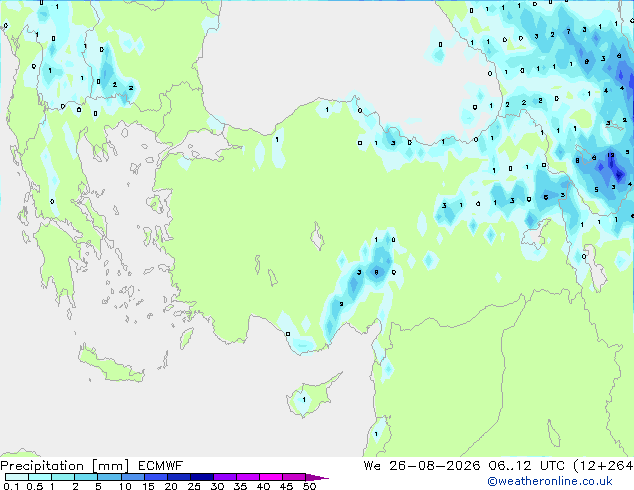Screen dimensions: 634x490
Task: Click the 20–25 mm legend swatch
Action: pyautogui.click(x=179, y=477)
